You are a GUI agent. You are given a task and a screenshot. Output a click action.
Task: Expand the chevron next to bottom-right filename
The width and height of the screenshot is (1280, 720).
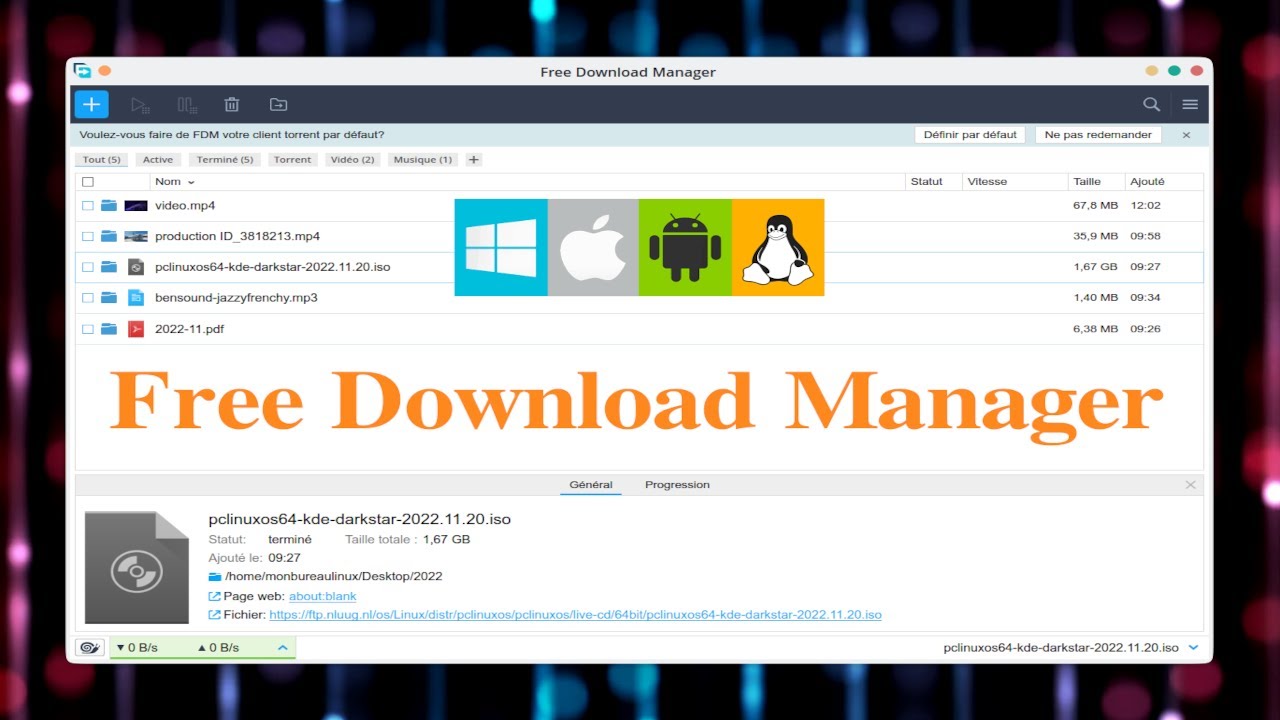click(1193, 648)
